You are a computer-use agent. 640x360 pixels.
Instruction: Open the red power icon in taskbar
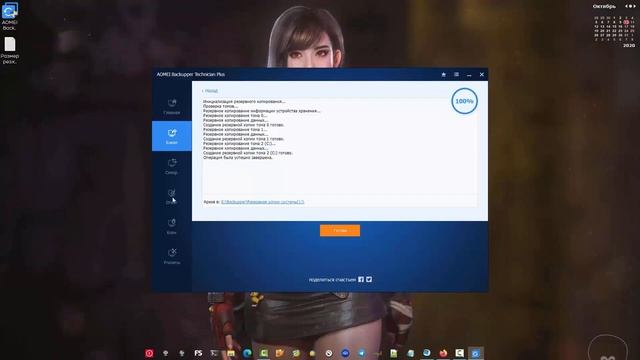(149, 353)
